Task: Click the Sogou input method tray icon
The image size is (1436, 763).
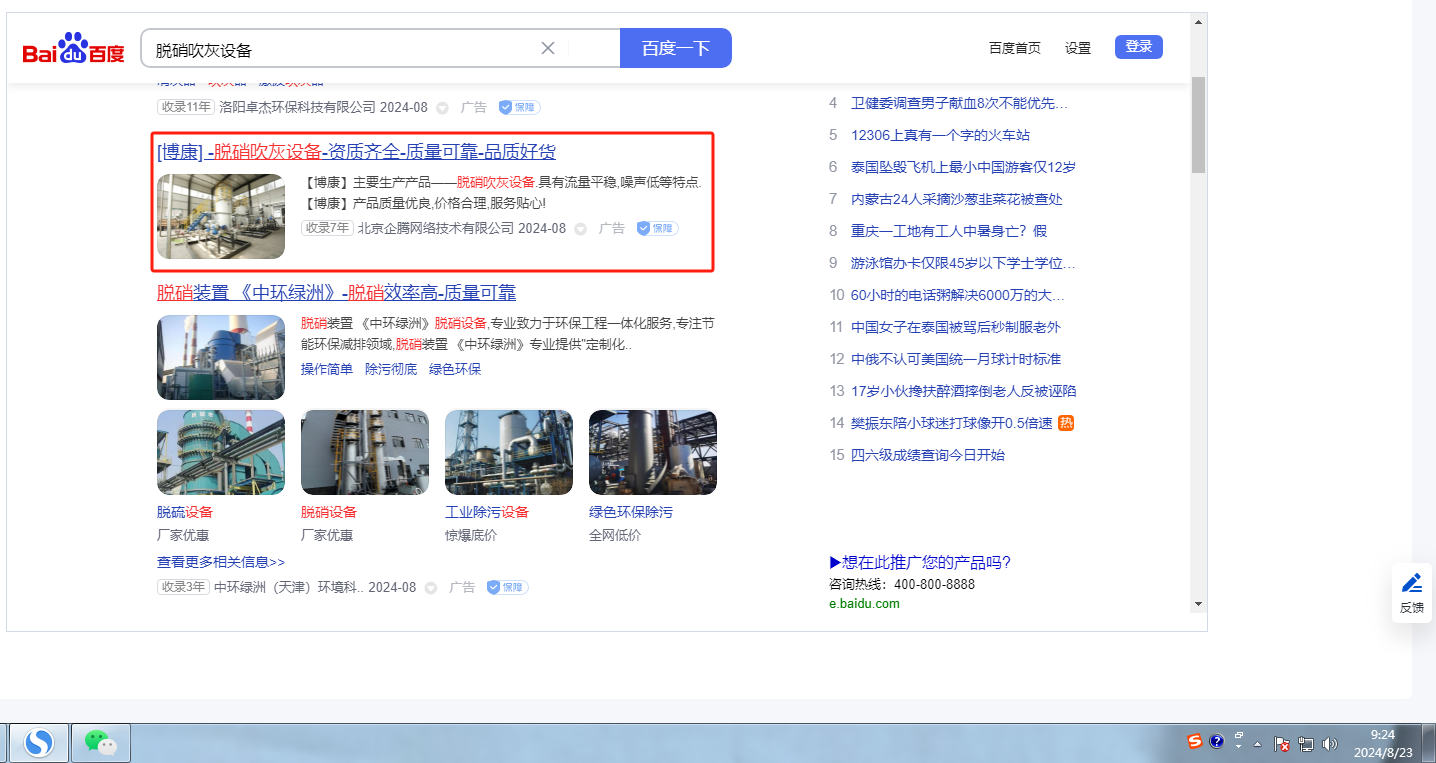Action: point(1194,741)
